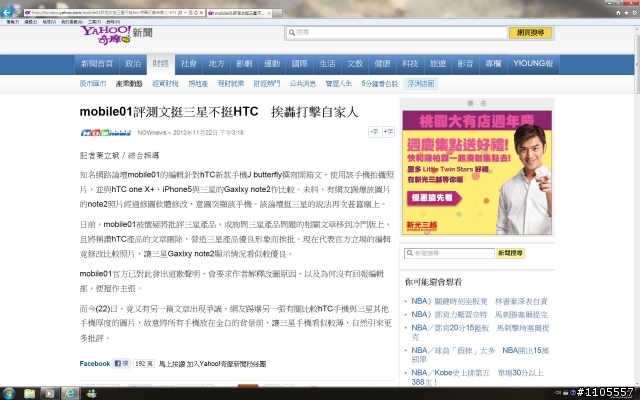Click the 優惠搶先看 button in the ad
640x400 pixels.
(x=433, y=198)
